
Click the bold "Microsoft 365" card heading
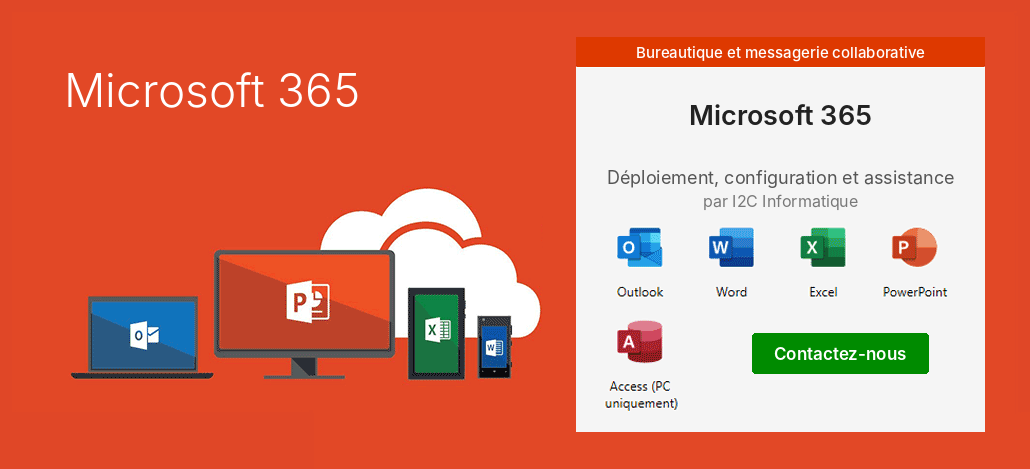coord(780,116)
